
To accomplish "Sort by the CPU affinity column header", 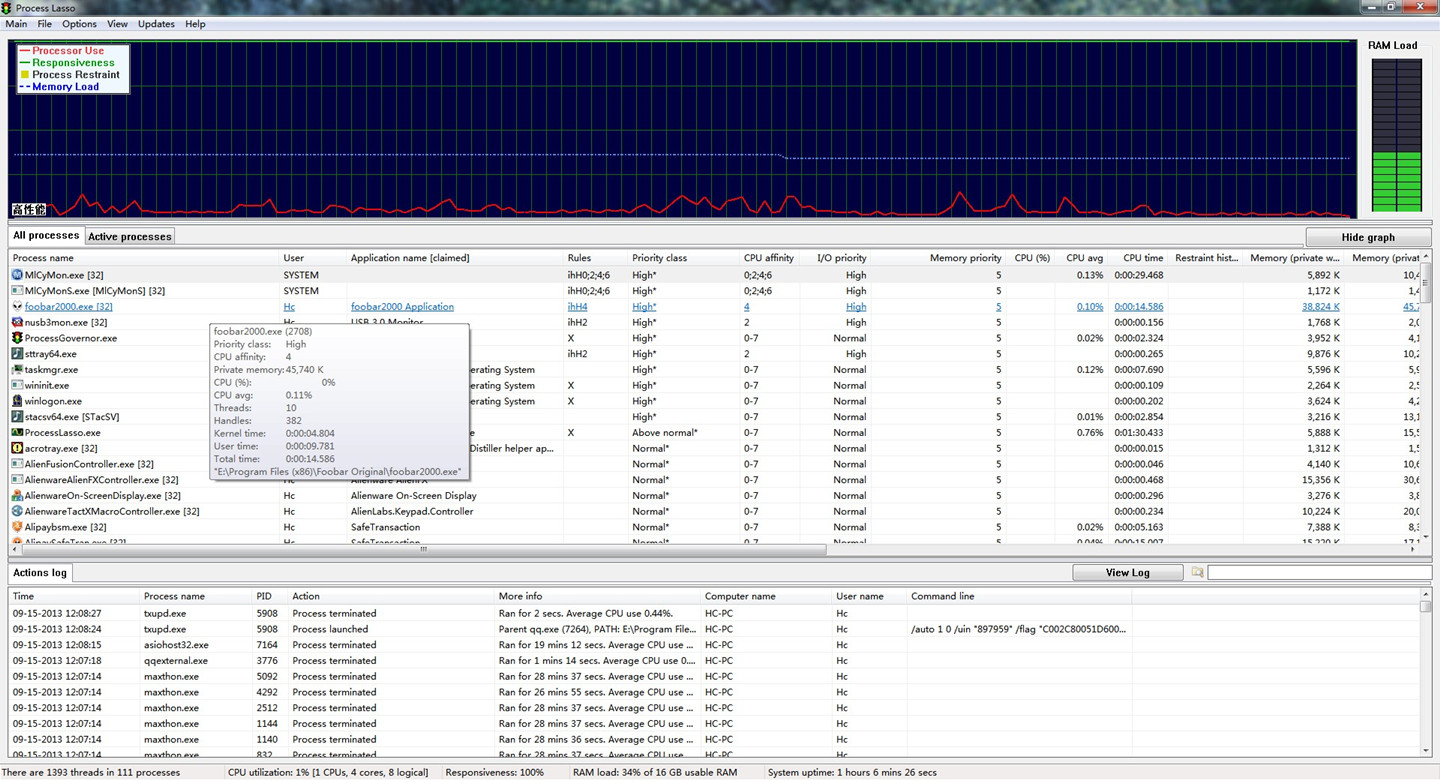I will [771, 258].
